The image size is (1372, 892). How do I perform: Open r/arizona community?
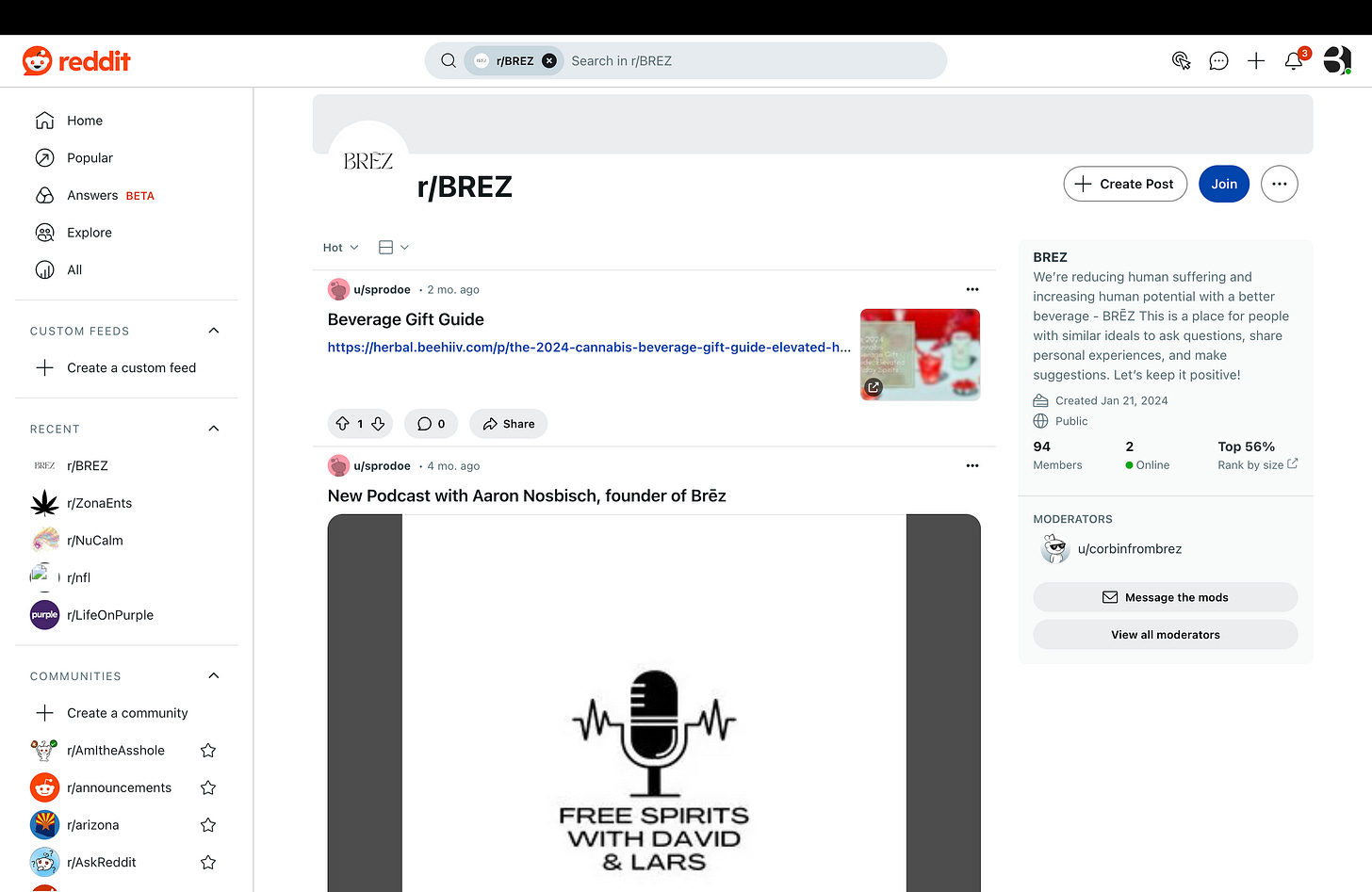click(92, 825)
